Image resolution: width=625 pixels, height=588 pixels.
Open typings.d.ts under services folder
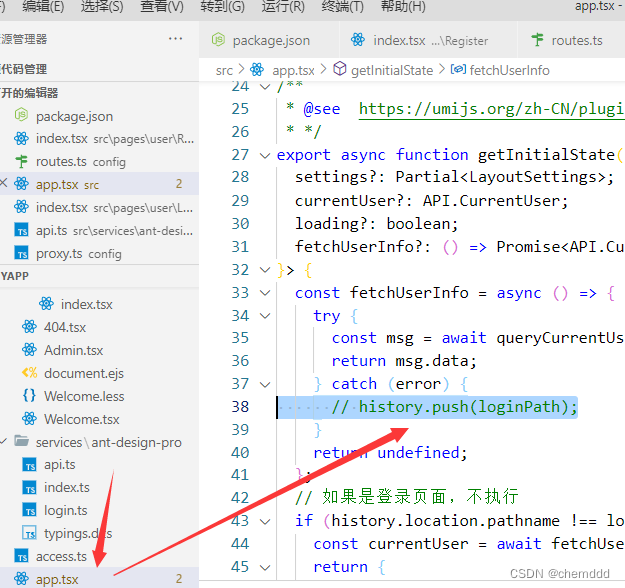99,533
